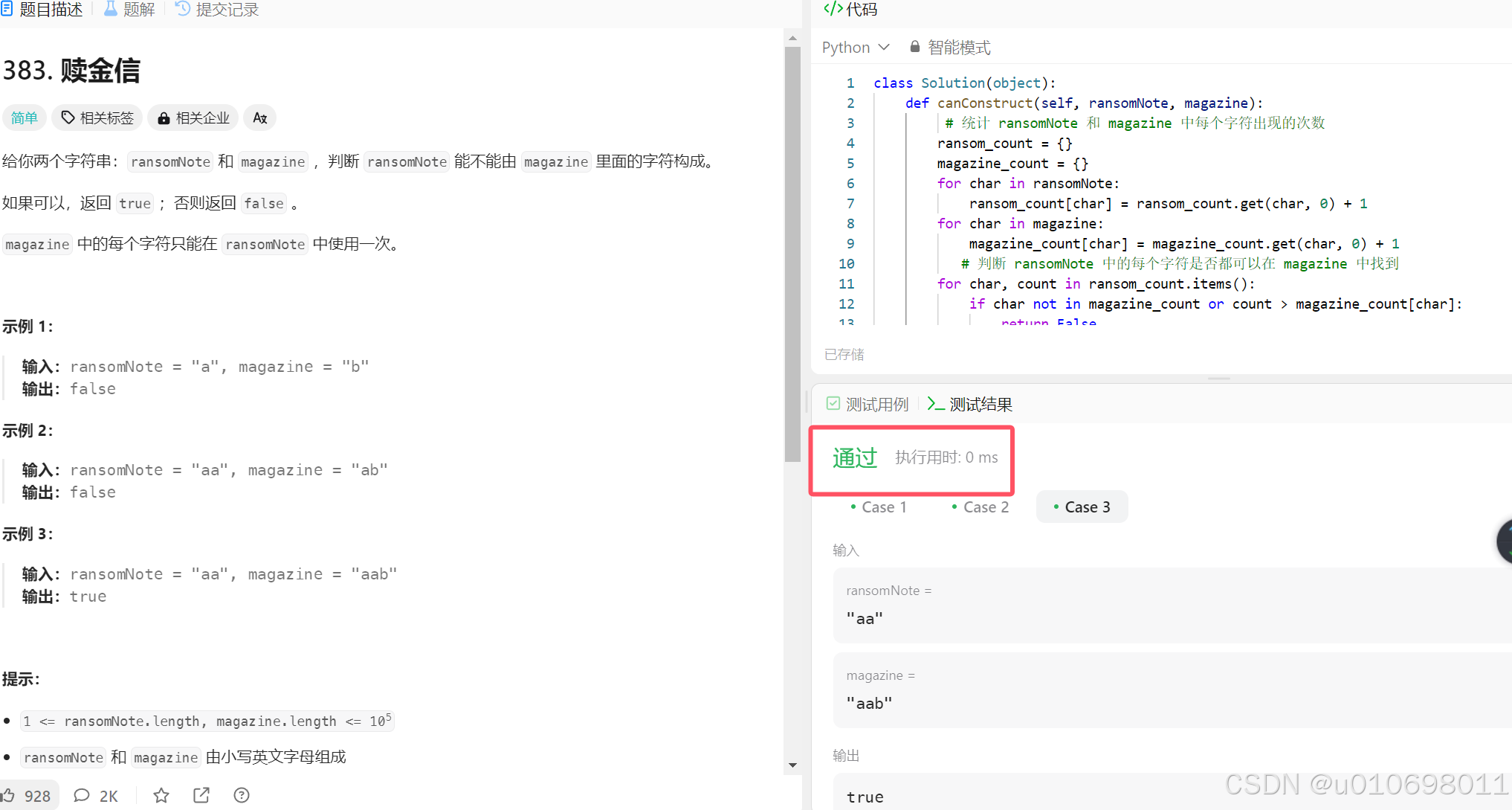Expand the 相关标签 tags section
The width and height of the screenshot is (1512, 810).
(x=97, y=118)
